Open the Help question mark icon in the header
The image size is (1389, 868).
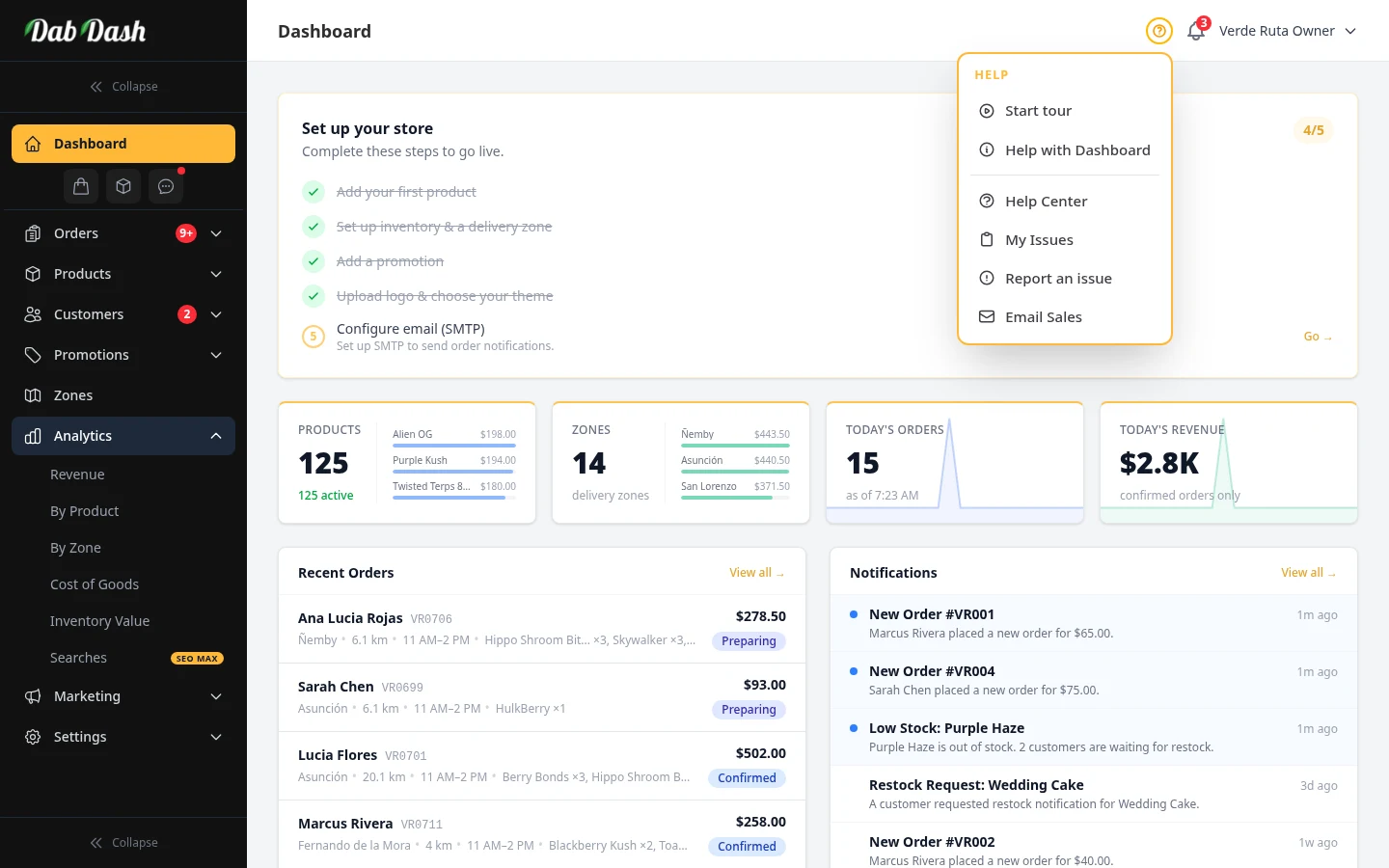(x=1158, y=31)
